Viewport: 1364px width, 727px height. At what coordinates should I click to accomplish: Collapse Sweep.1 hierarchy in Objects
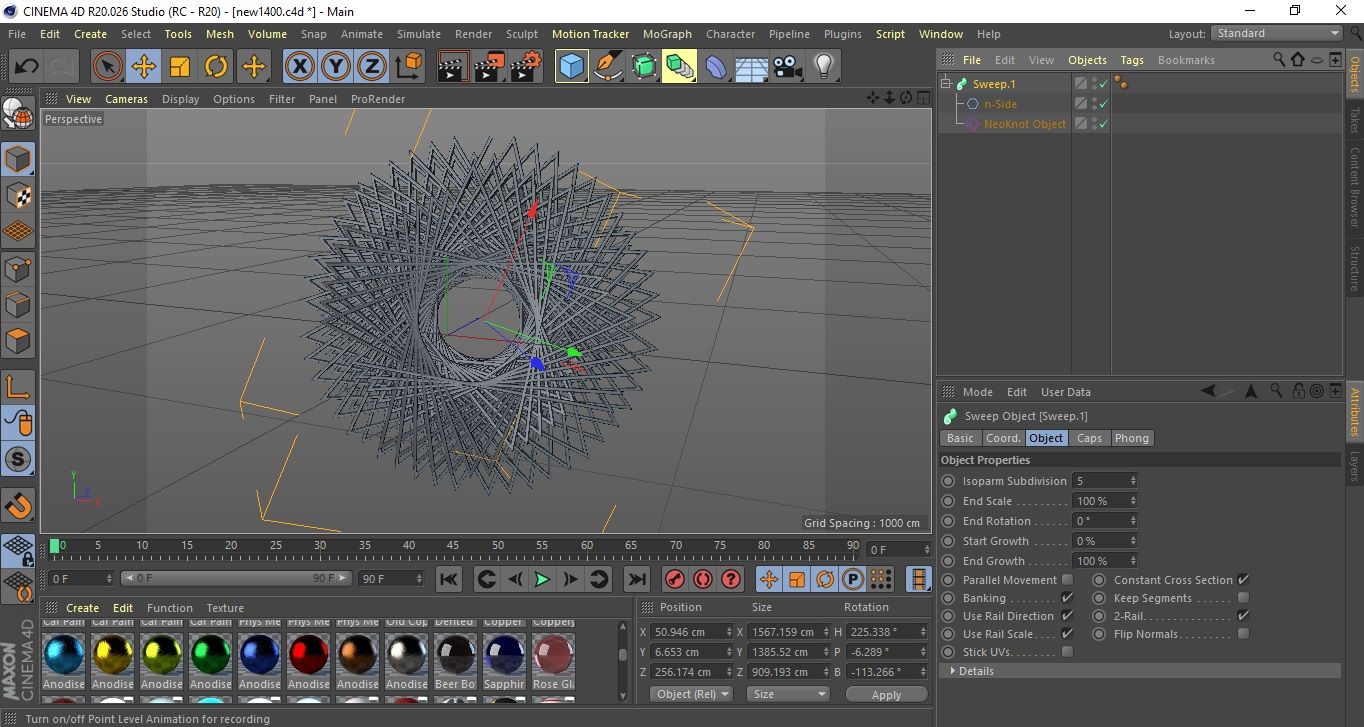pyautogui.click(x=947, y=84)
